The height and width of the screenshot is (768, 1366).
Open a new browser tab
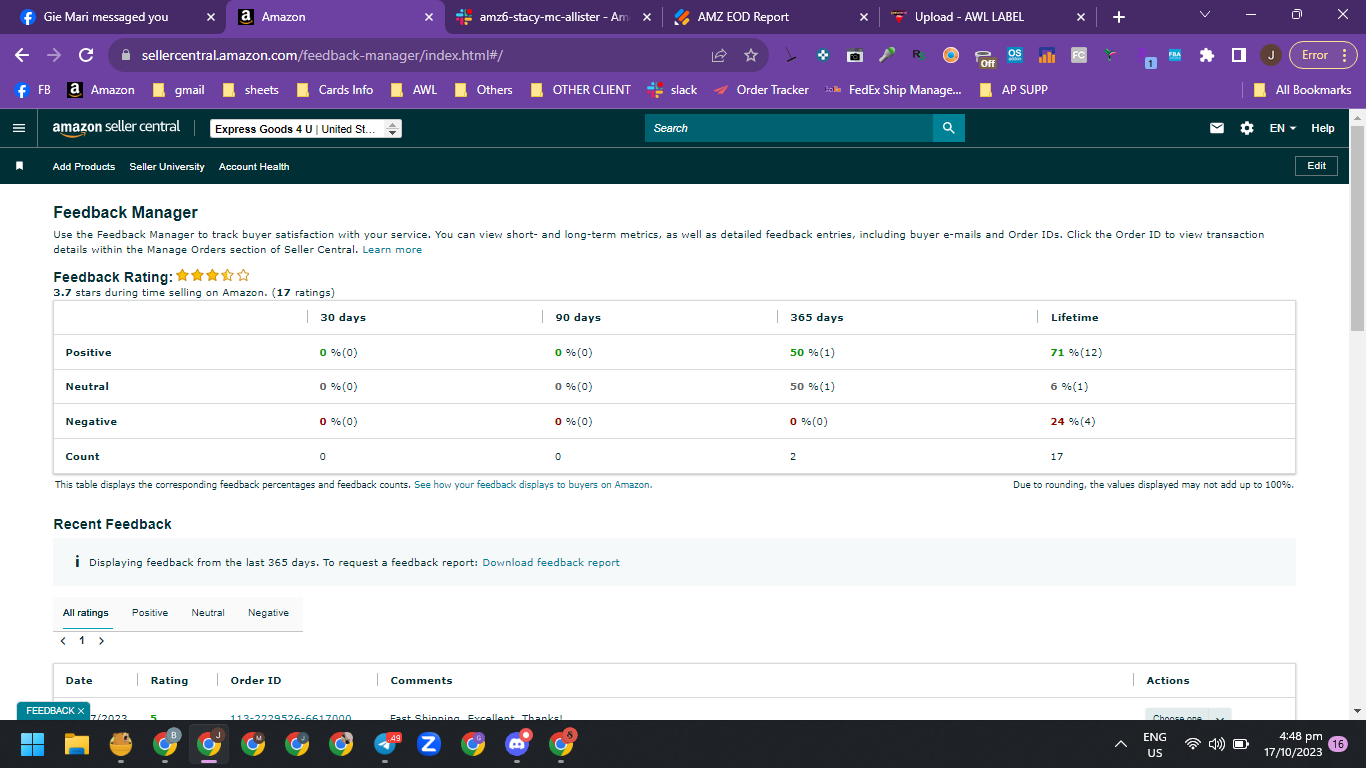1118,17
